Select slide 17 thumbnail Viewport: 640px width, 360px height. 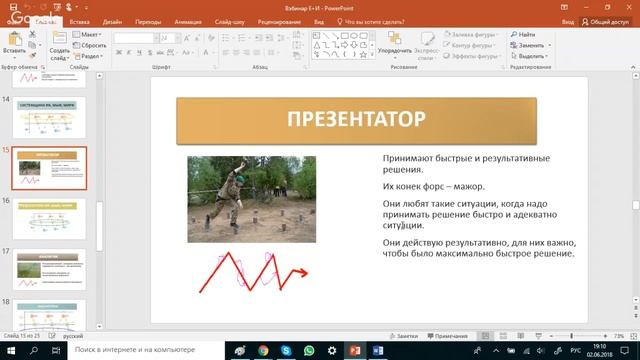49,269
